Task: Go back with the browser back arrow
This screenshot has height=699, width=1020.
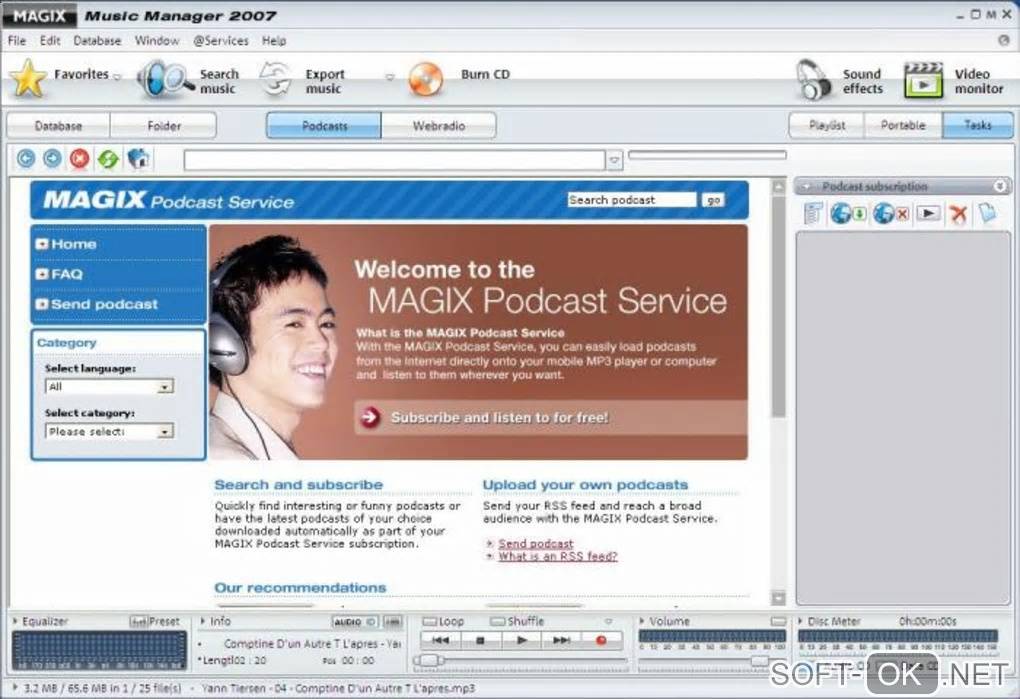Action: click(26, 159)
